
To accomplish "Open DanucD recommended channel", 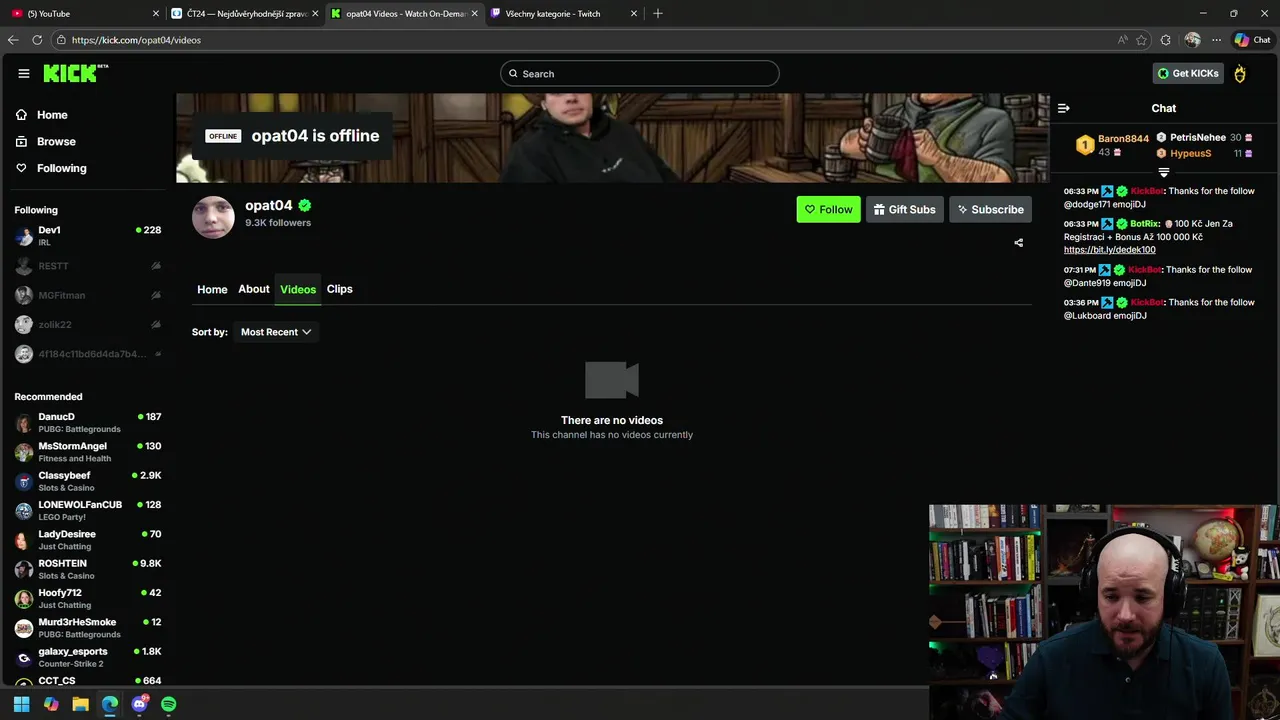I will 88,422.
